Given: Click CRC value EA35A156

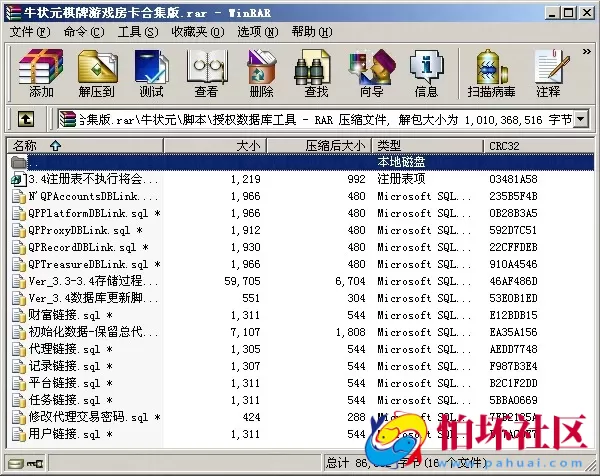Looking at the screenshot, I should point(513,332).
